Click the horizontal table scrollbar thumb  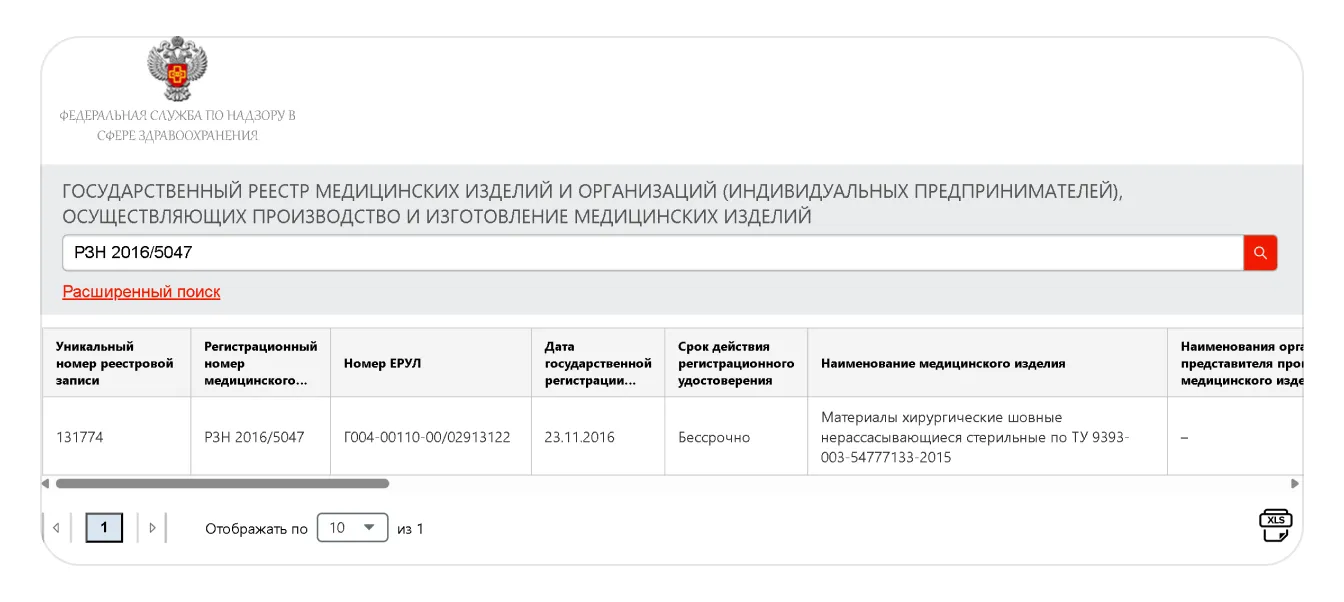(222, 483)
